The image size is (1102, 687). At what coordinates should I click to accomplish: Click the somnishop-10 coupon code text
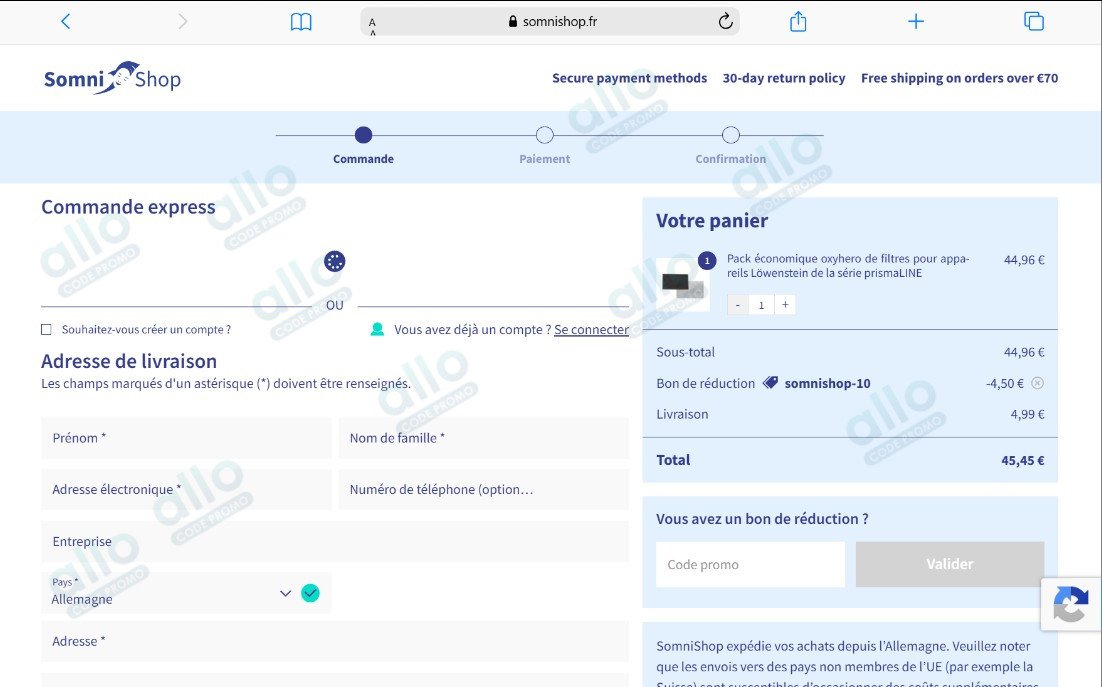[x=827, y=384]
